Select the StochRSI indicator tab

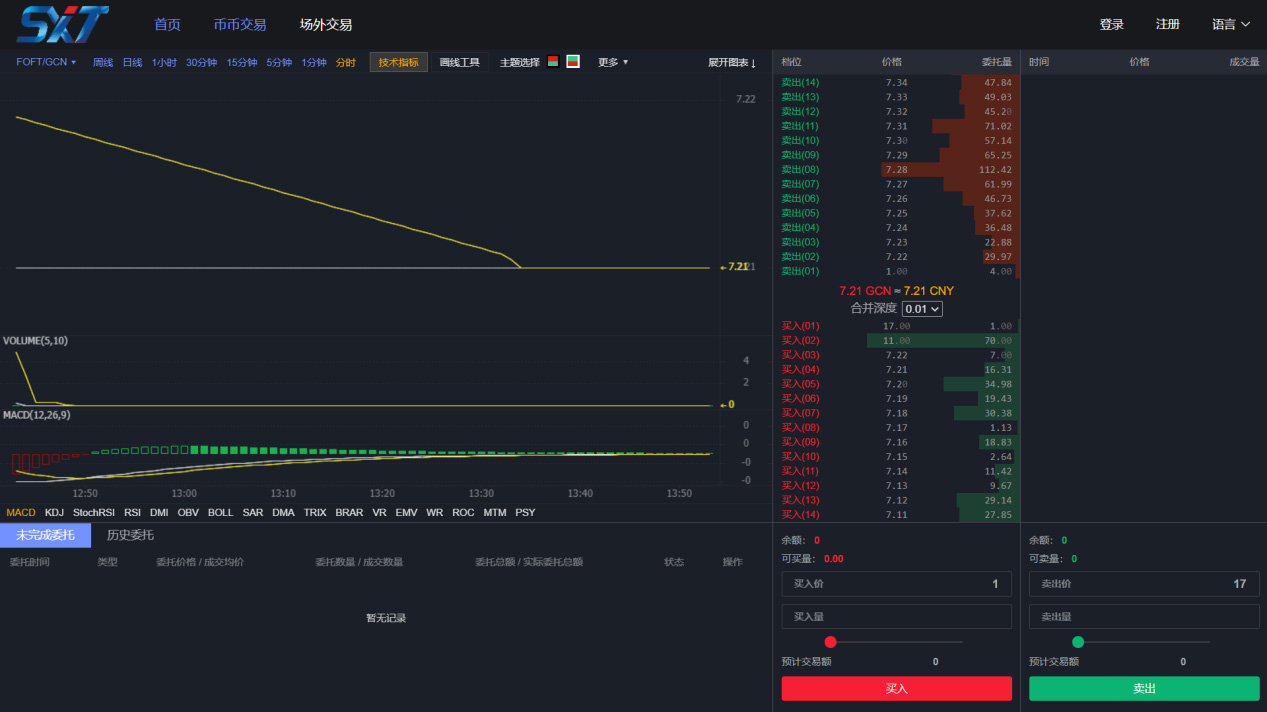coord(94,513)
